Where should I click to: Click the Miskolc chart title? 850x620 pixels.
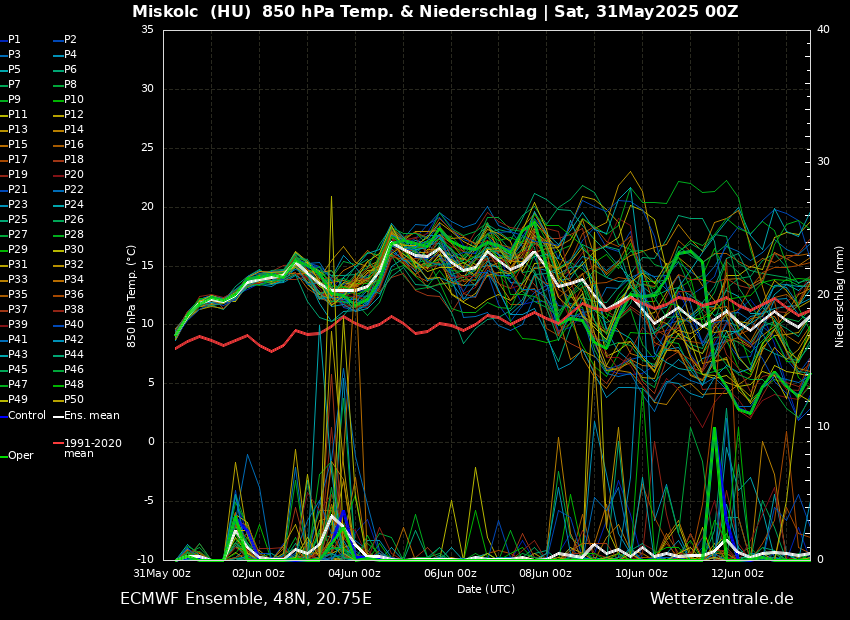tap(435, 12)
